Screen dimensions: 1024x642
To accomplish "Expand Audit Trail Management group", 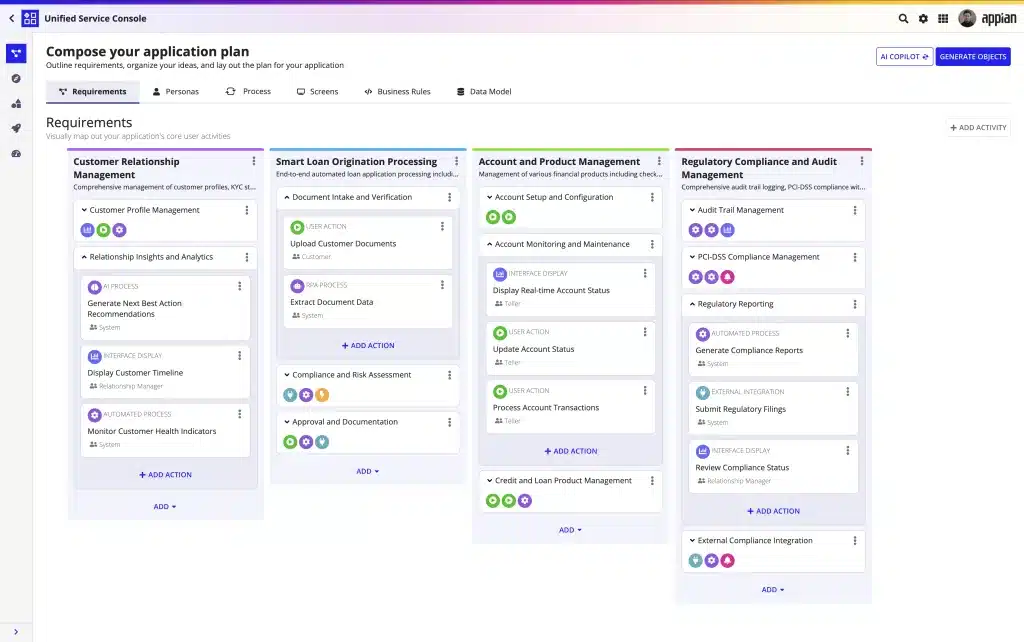I will [x=692, y=210].
